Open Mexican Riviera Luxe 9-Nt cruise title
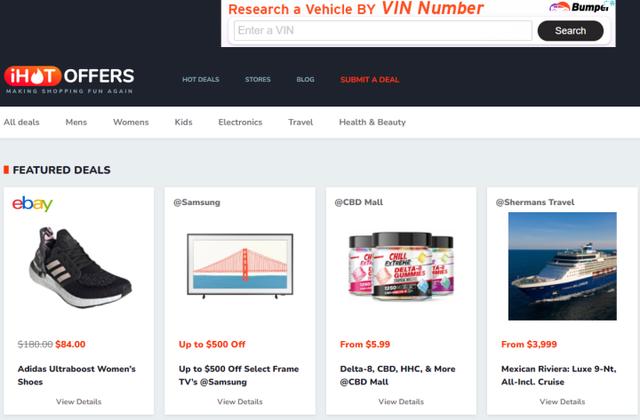 (x=559, y=375)
